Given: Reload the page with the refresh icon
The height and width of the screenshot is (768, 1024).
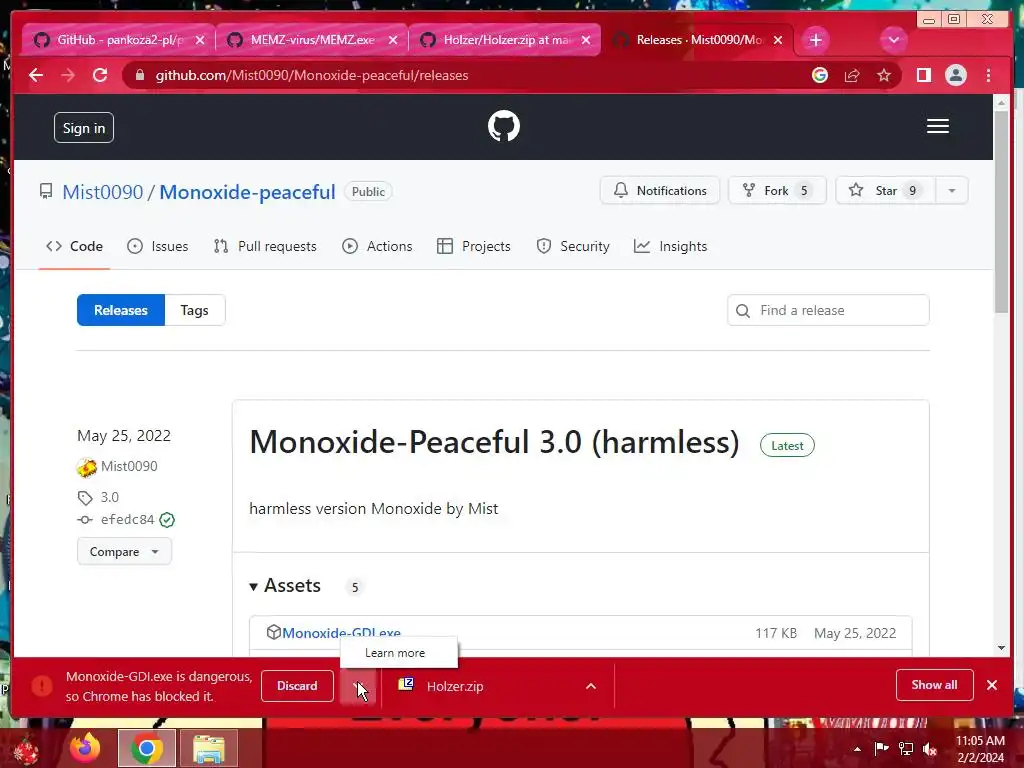Looking at the screenshot, I should [x=100, y=76].
